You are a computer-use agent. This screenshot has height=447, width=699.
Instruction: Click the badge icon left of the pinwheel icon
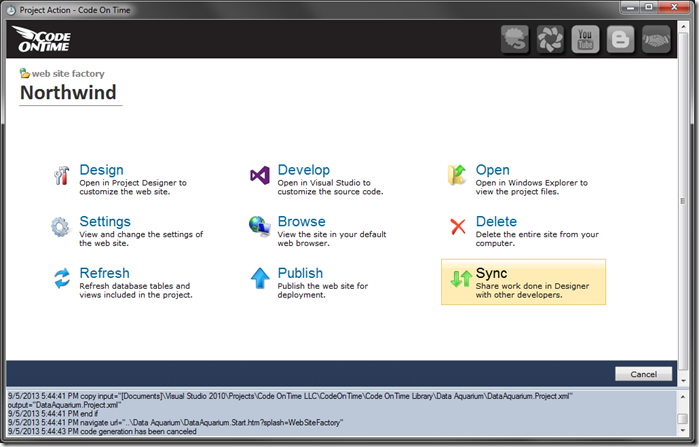[x=515, y=39]
